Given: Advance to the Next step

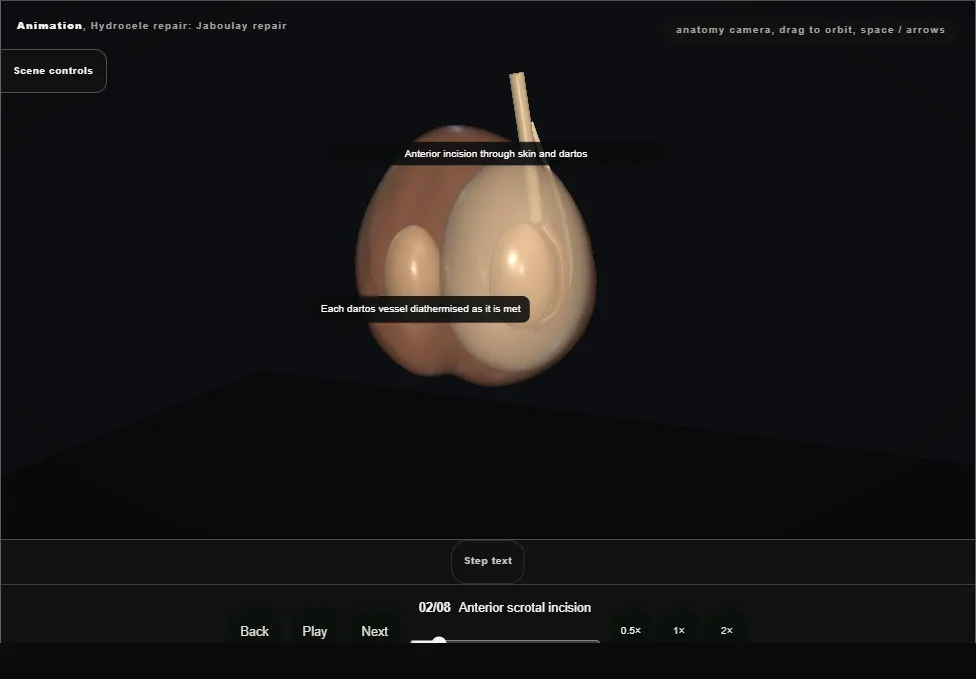Looking at the screenshot, I should point(375,631).
